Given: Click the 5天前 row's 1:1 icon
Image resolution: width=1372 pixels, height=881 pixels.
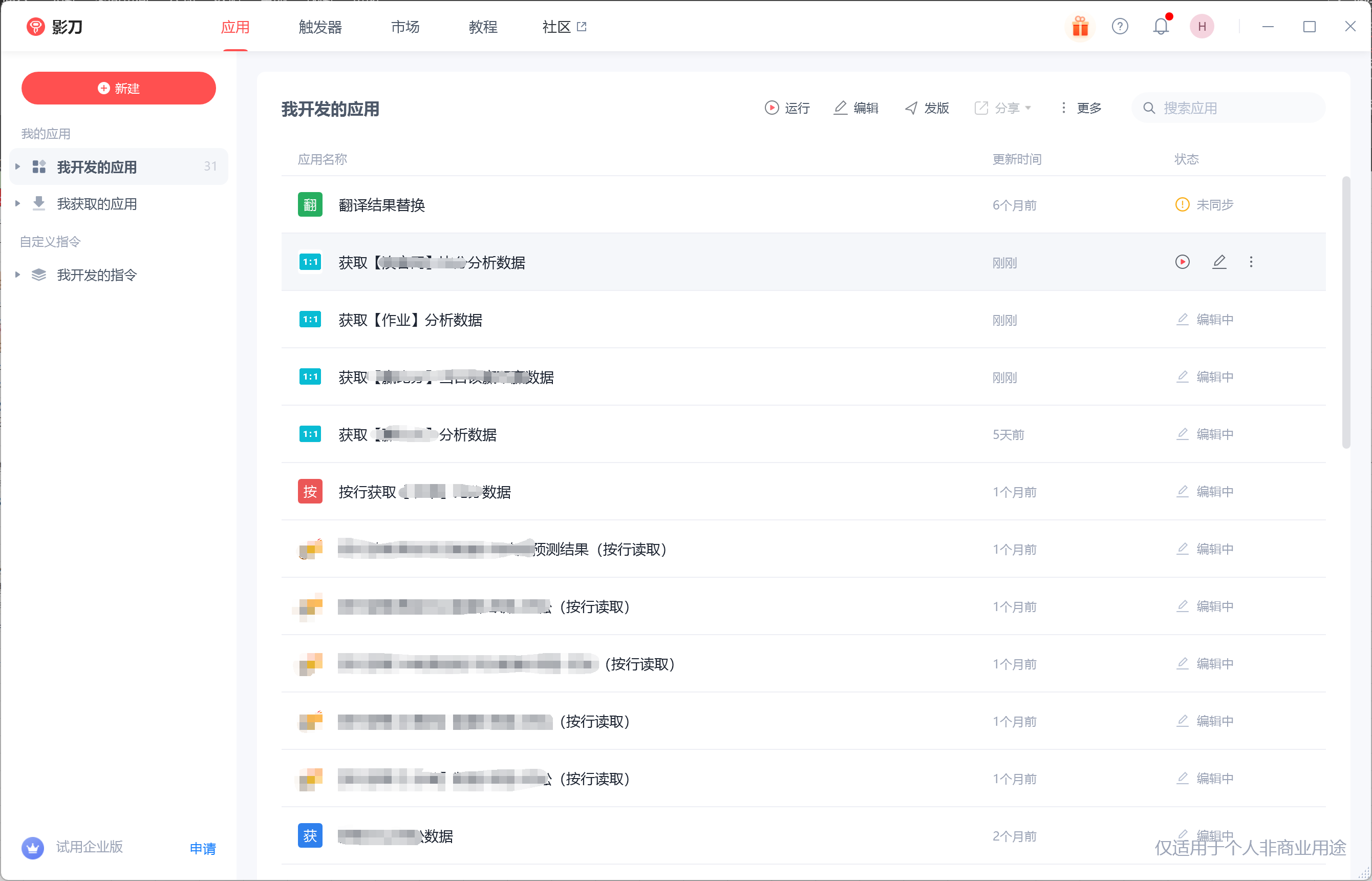Looking at the screenshot, I should [310, 434].
